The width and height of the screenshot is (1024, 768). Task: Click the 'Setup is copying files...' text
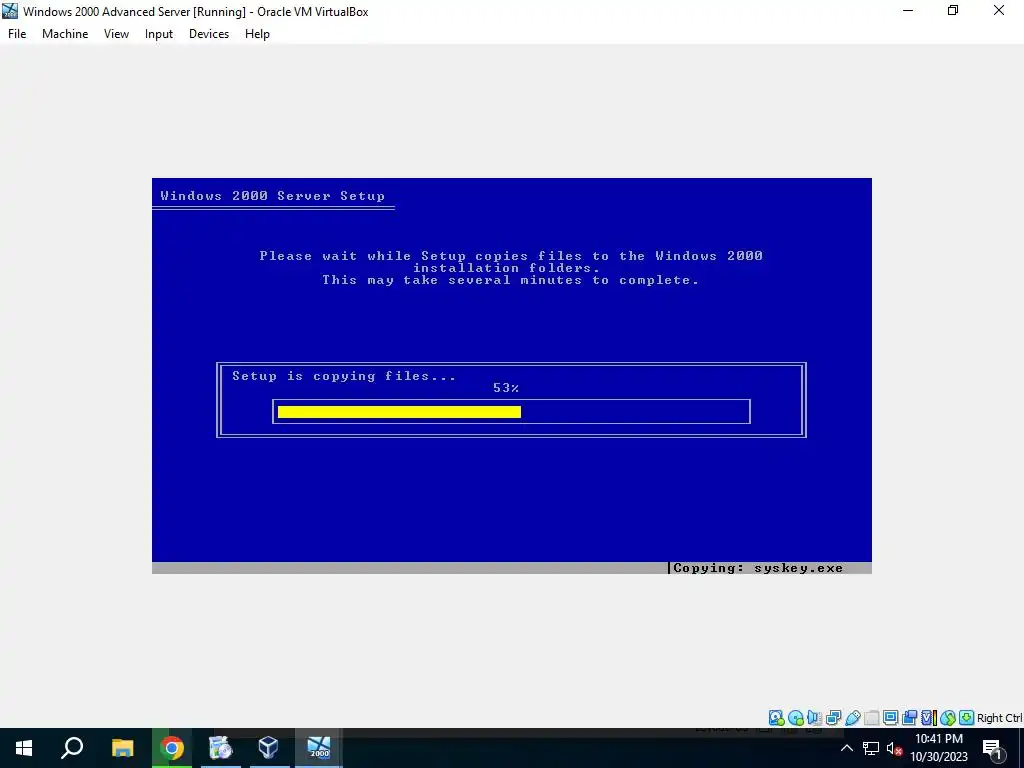[x=344, y=376]
